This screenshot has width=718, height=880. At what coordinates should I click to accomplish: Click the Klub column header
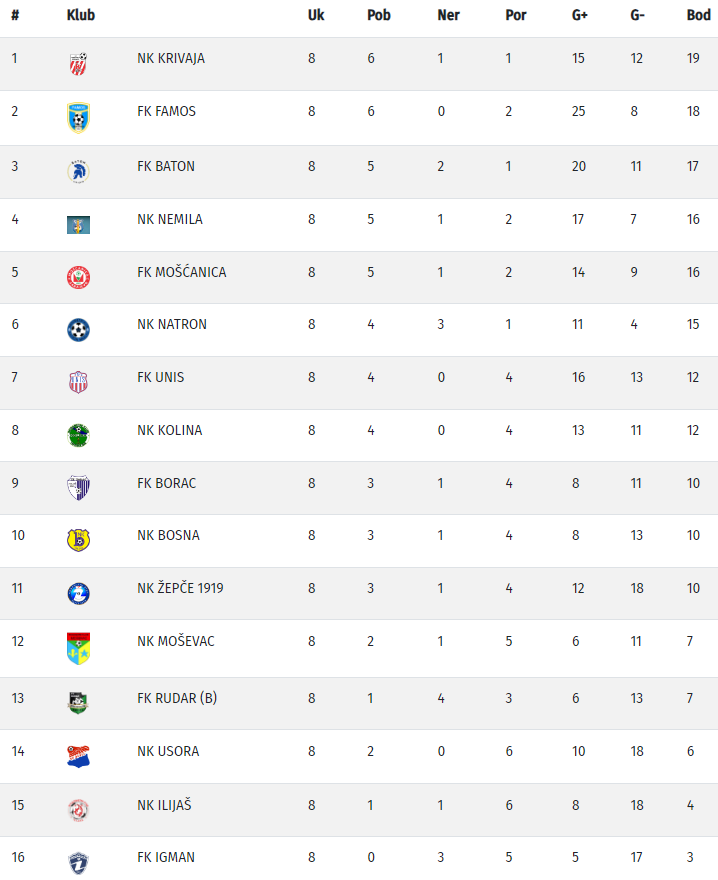tap(80, 16)
